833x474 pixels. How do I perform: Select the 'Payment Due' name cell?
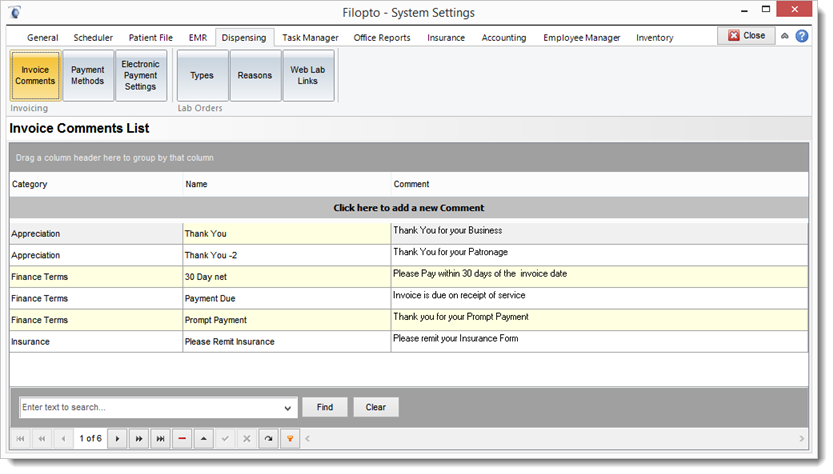(287, 299)
